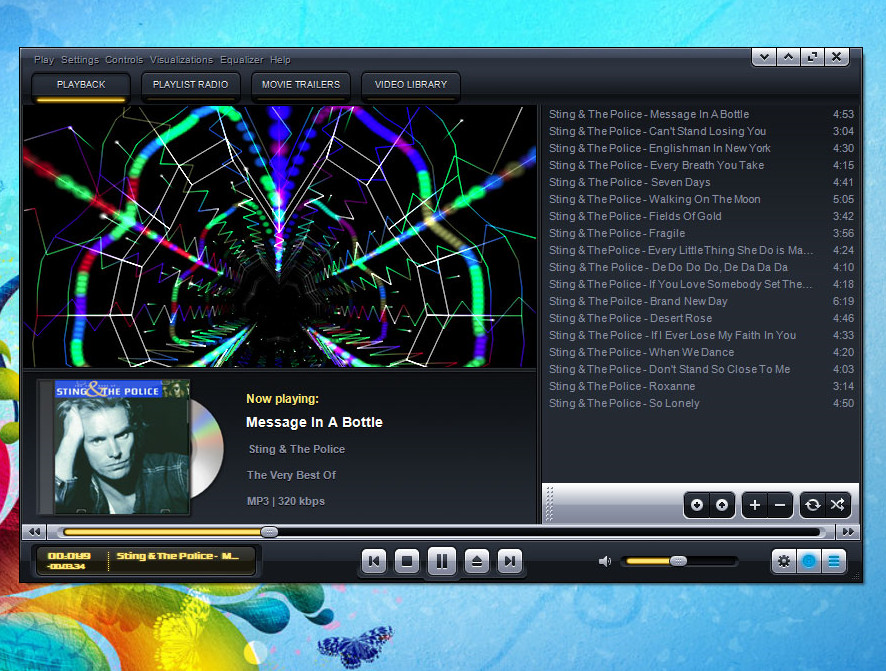Select De Do Do Do track
The width and height of the screenshot is (886, 671).
[701, 267]
